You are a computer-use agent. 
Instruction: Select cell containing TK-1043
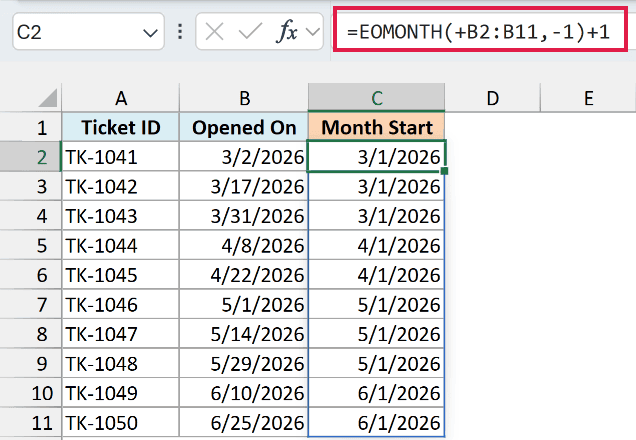tap(120, 216)
